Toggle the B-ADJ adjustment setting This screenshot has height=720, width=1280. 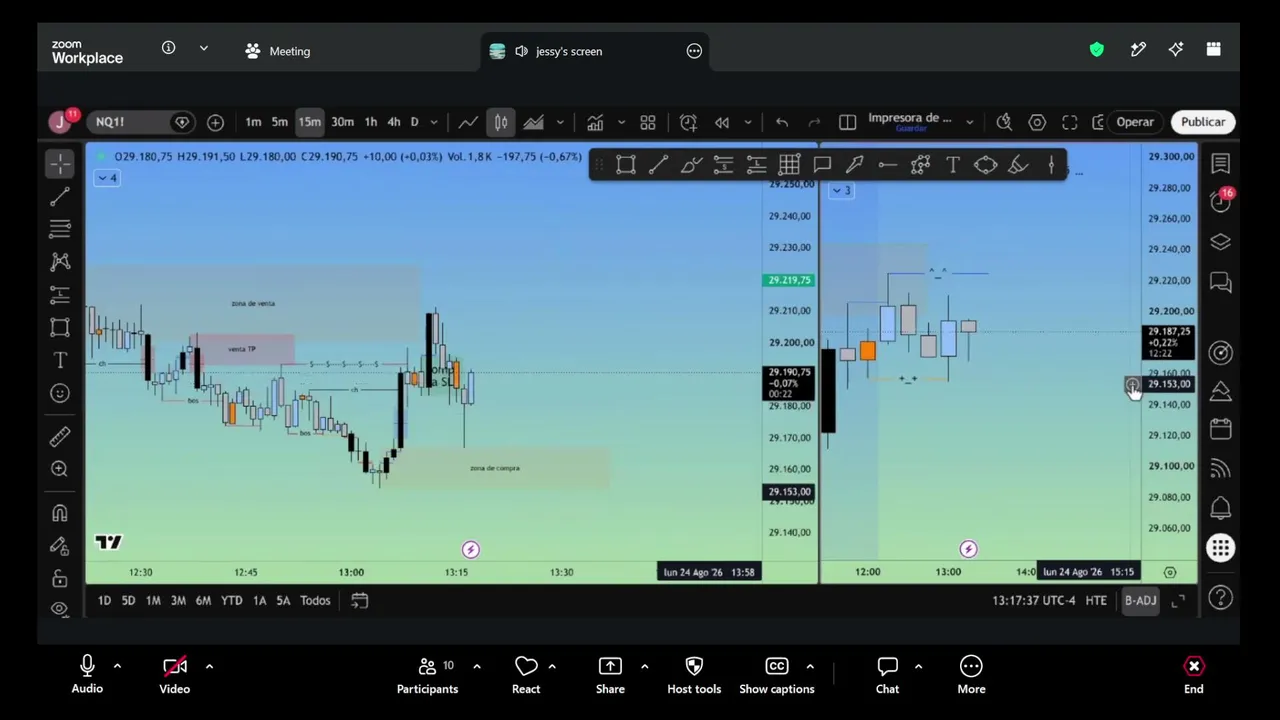[x=1140, y=600]
